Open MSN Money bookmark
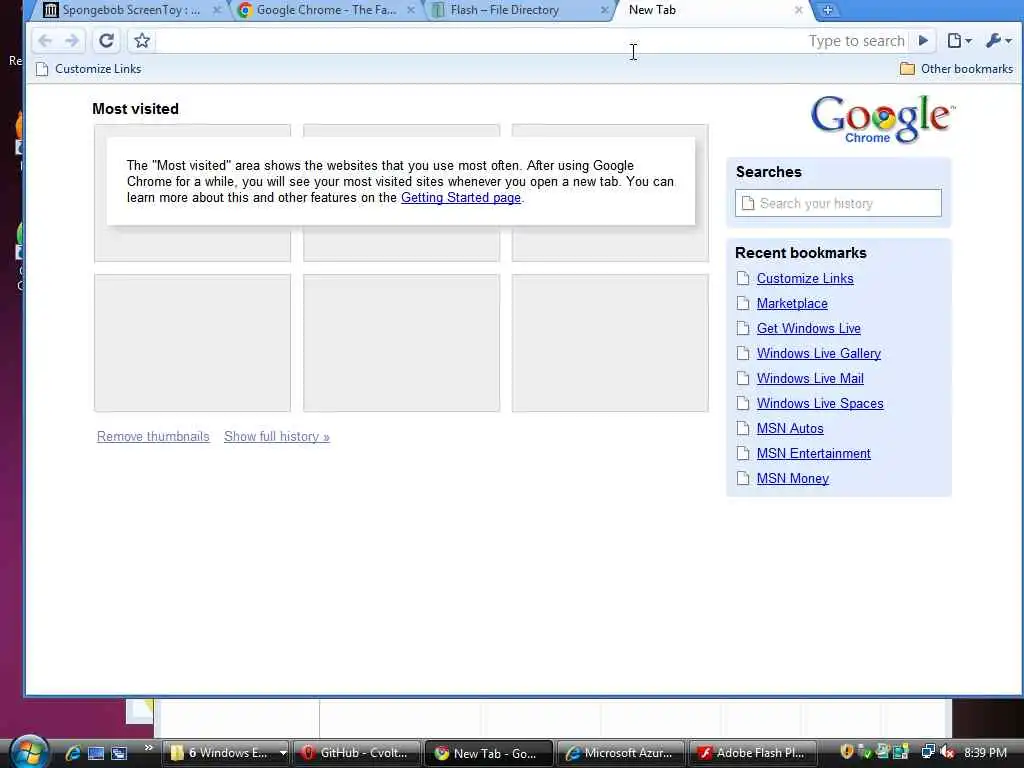The width and height of the screenshot is (1024, 768). tap(793, 479)
